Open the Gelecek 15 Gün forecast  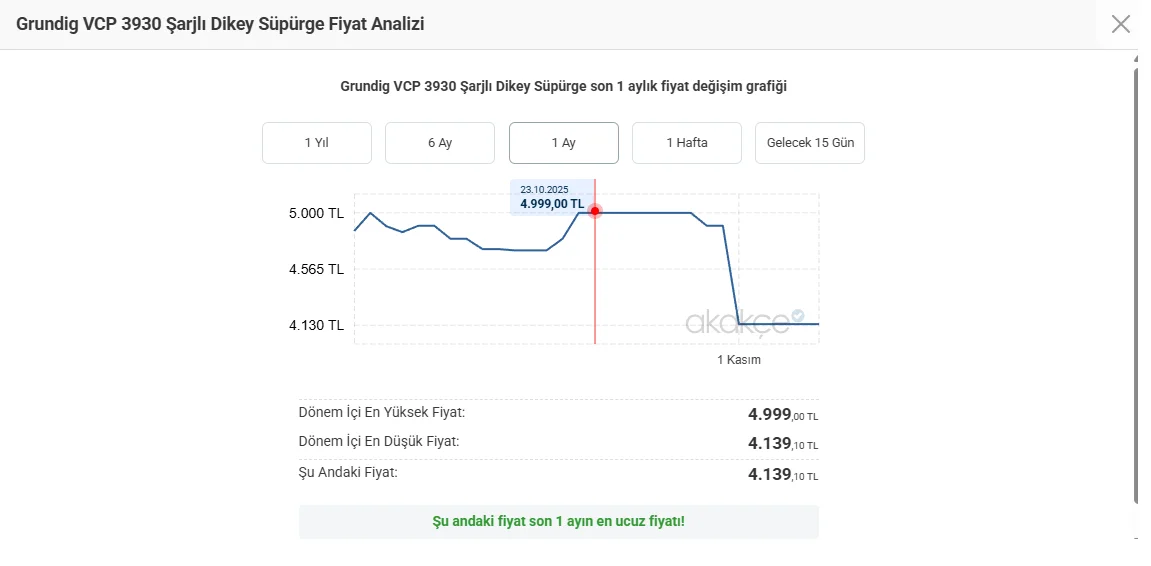(x=809, y=143)
